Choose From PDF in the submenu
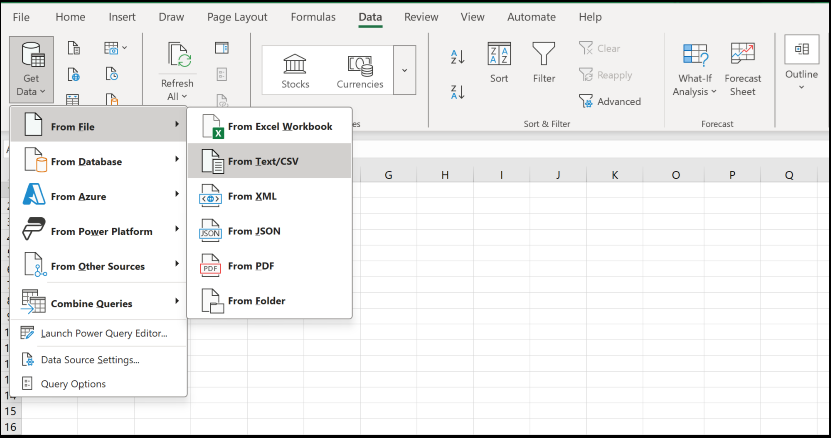Viewport: 831px width, 438px height. 269,266
